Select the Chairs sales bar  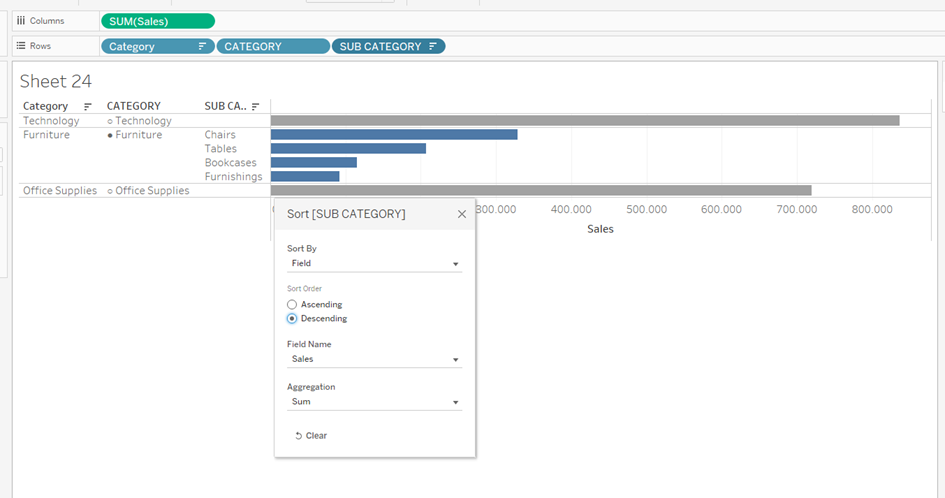tap(393, 134)
